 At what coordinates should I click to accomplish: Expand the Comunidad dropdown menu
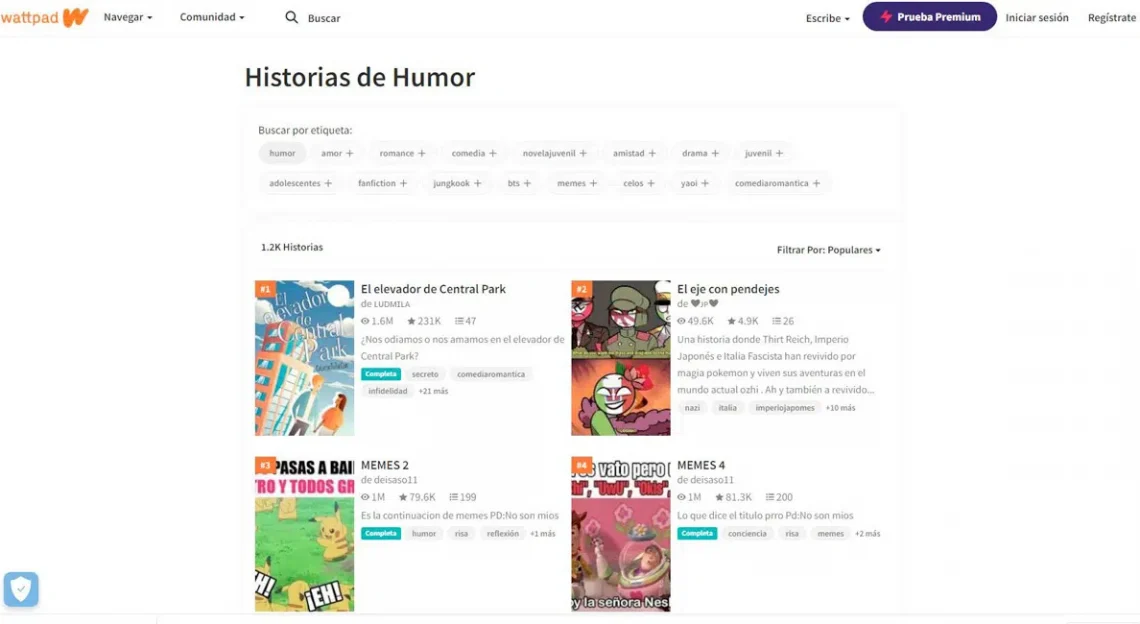coord(212,17)
